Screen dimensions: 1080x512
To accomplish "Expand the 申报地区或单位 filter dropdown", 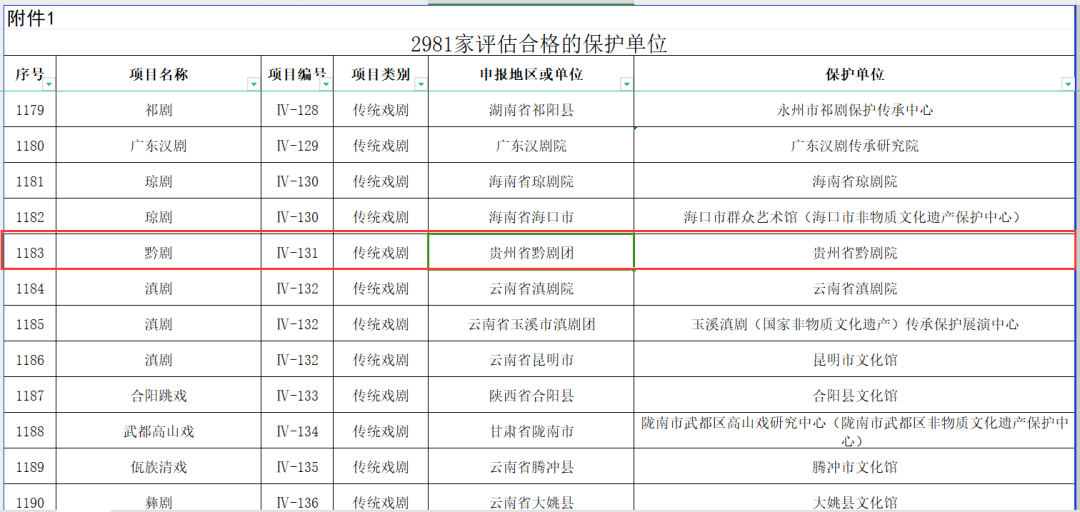I will coord(626,85).
